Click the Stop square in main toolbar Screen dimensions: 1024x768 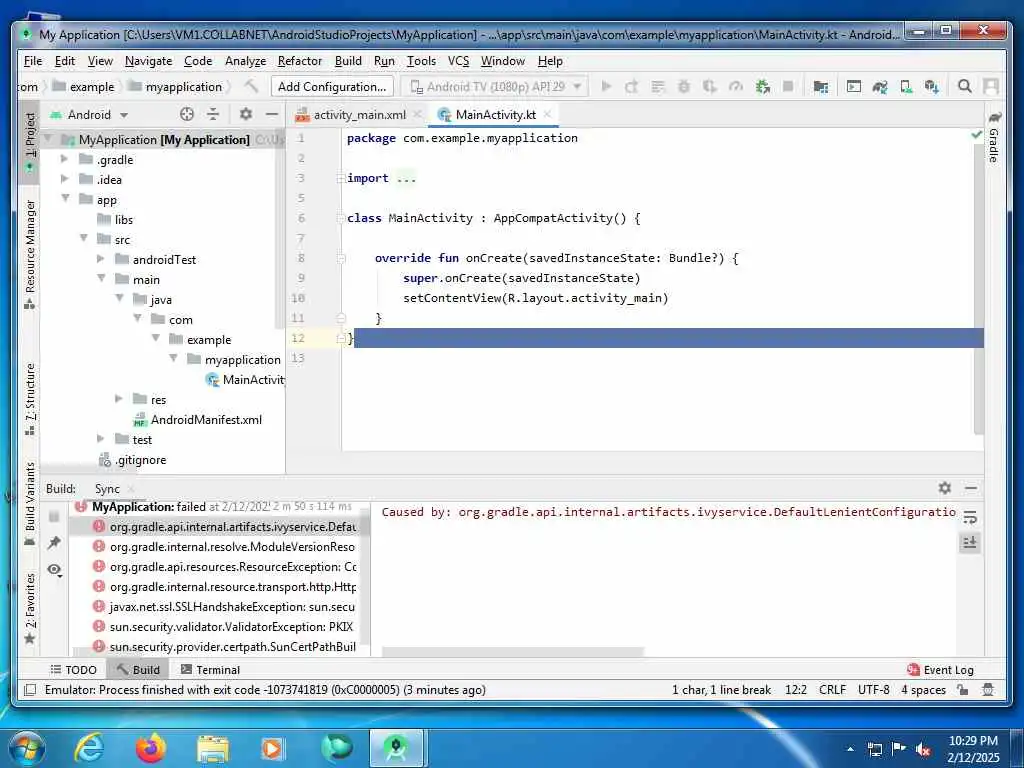(788, 86)
